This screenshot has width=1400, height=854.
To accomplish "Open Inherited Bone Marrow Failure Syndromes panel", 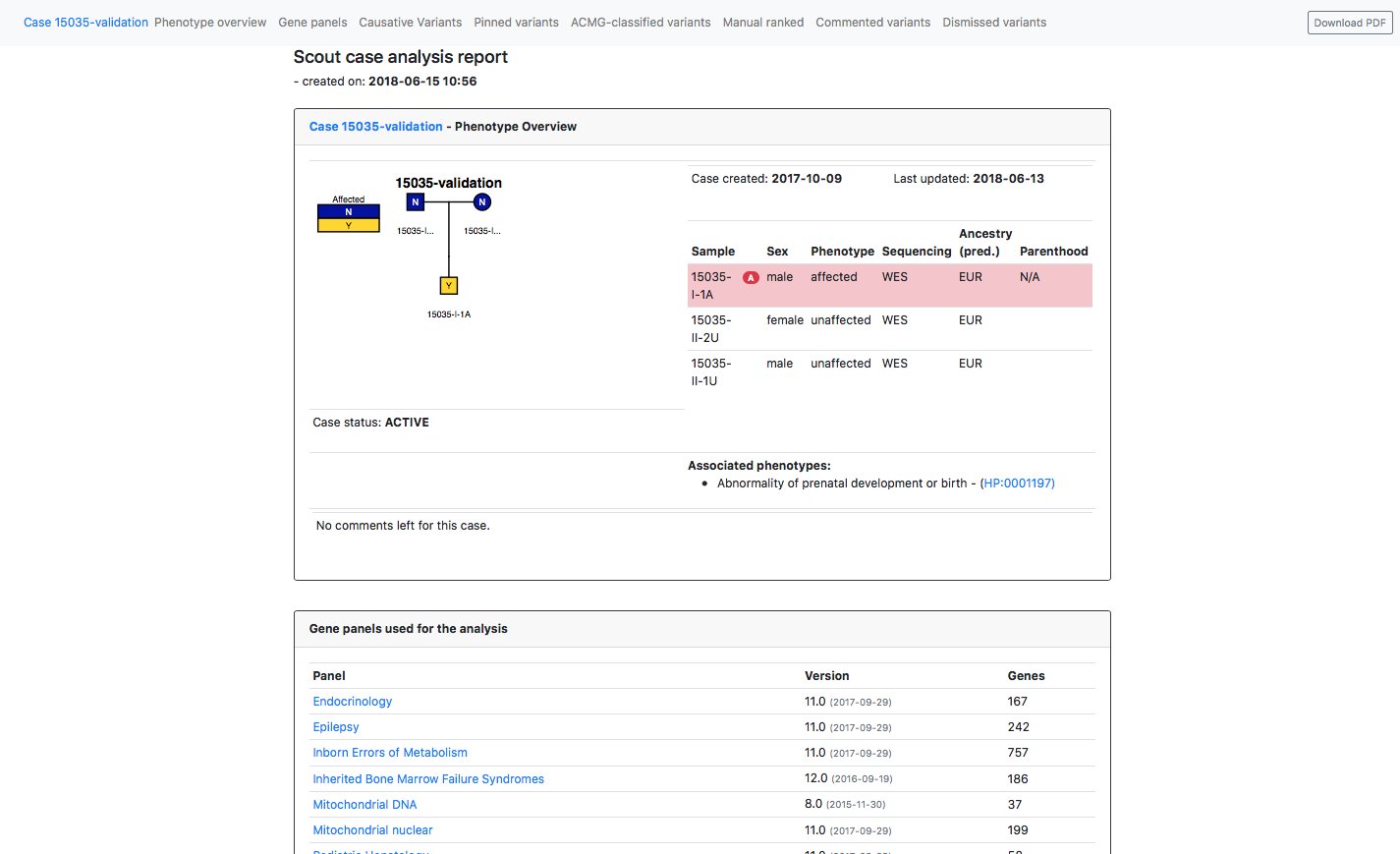I will pos(428,779).
